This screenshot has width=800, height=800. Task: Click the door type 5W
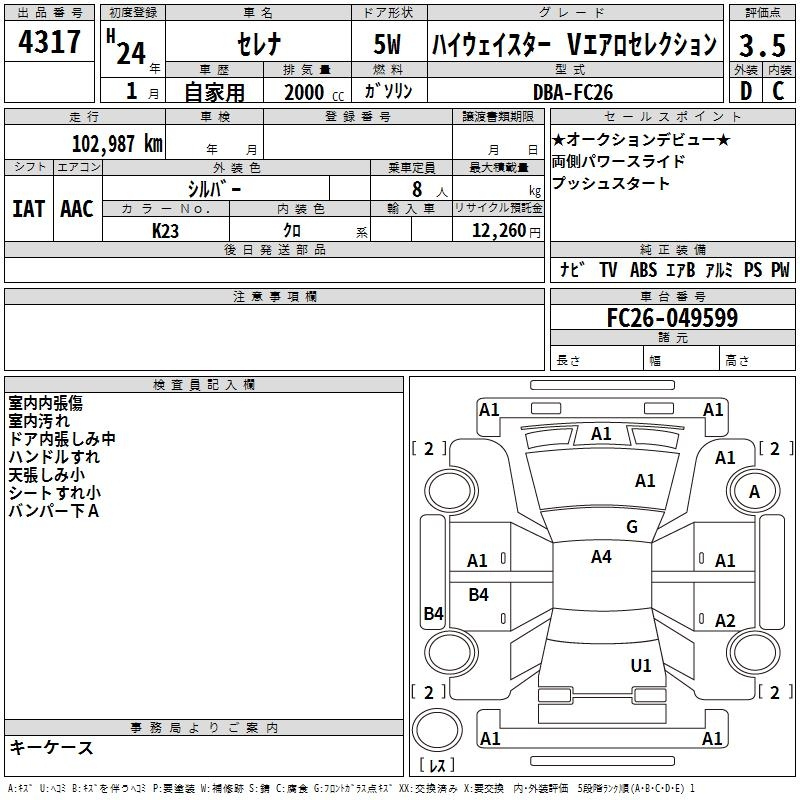tap(388, 44)
